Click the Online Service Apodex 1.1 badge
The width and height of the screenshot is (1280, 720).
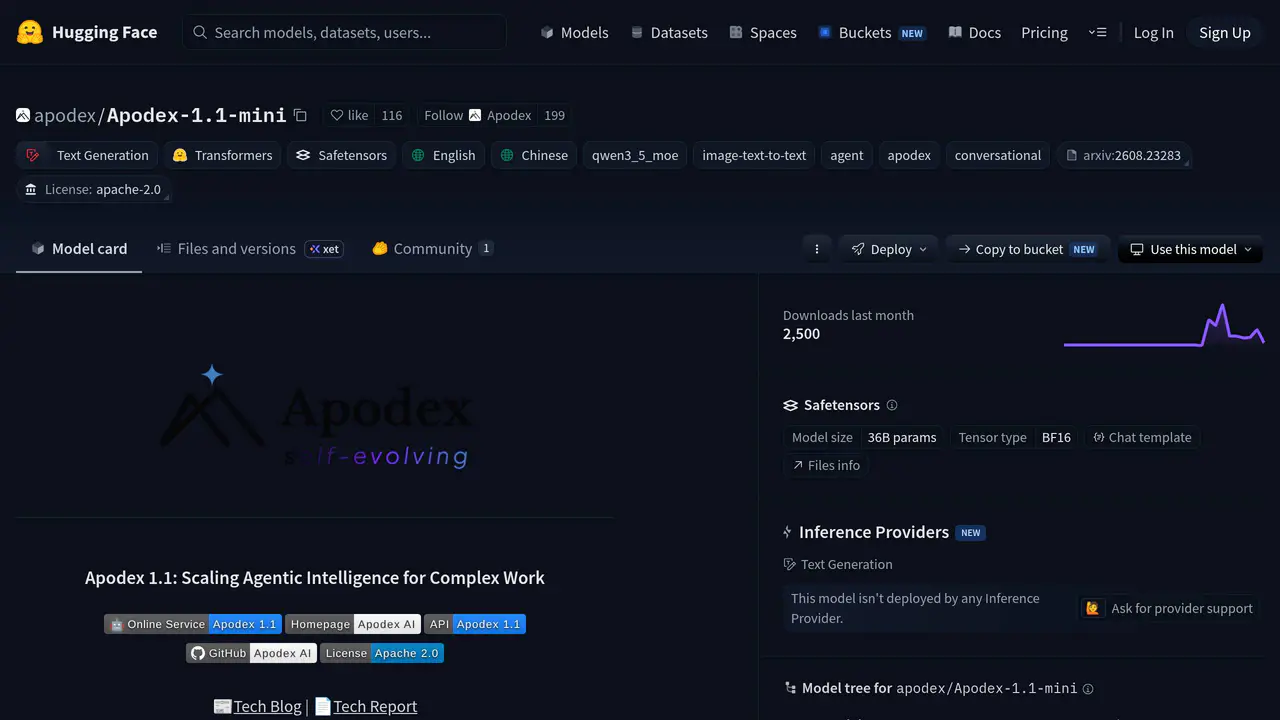tap(194, 624)
